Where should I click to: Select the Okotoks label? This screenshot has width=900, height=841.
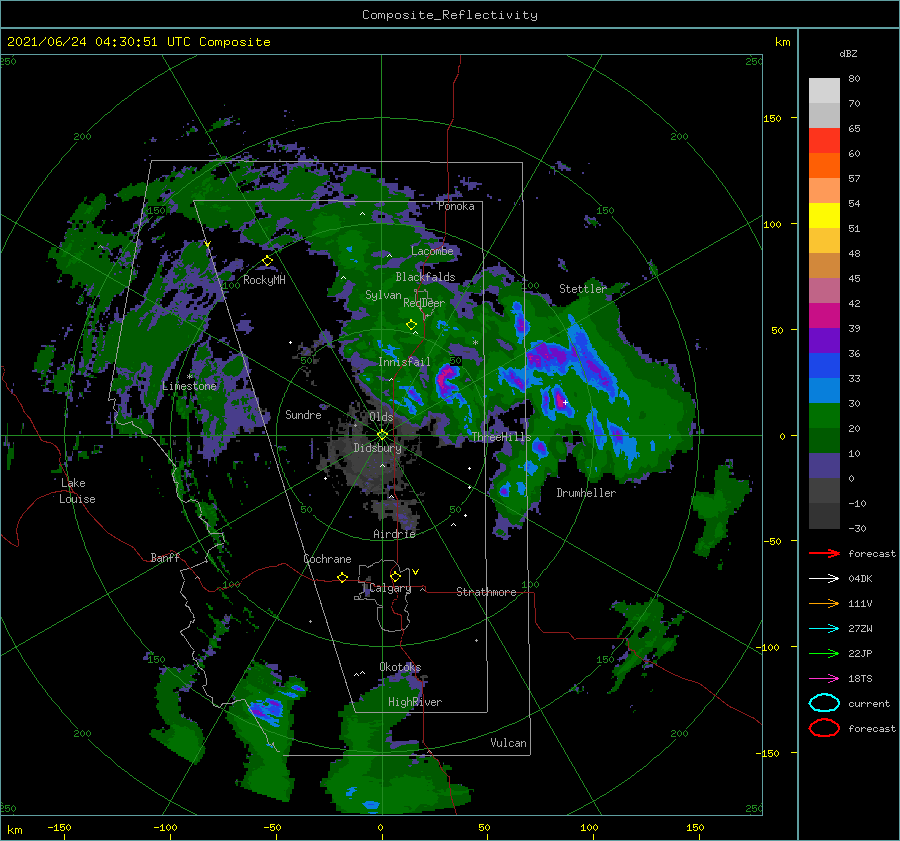(x=400, y=666)
